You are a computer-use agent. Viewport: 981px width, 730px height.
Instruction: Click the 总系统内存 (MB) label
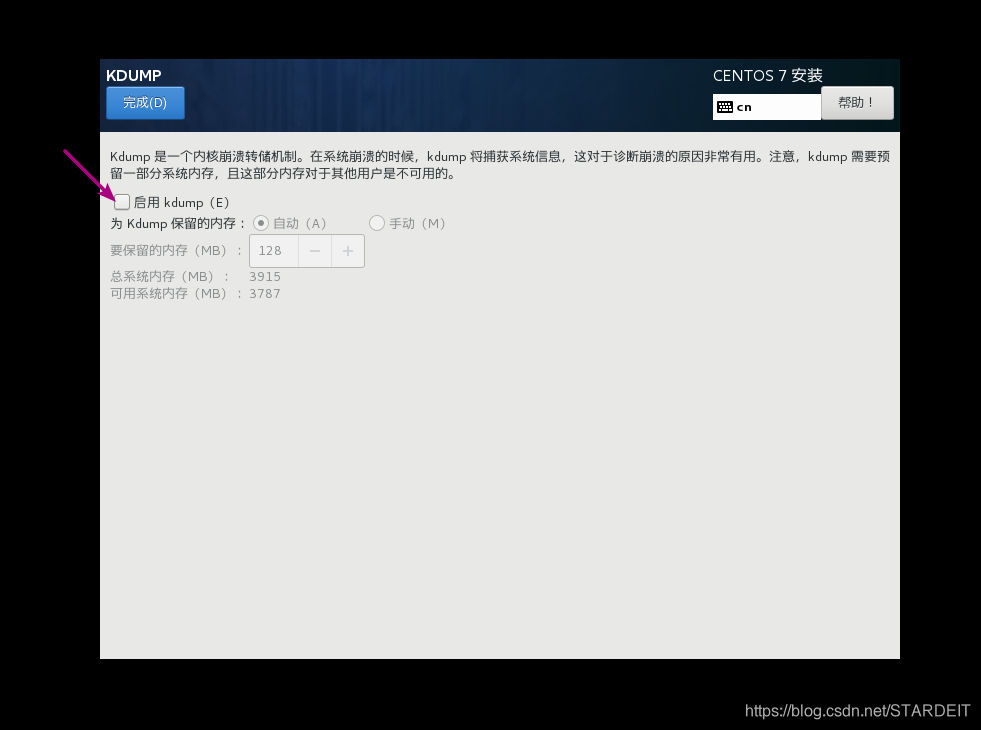(x=169, y=276)
